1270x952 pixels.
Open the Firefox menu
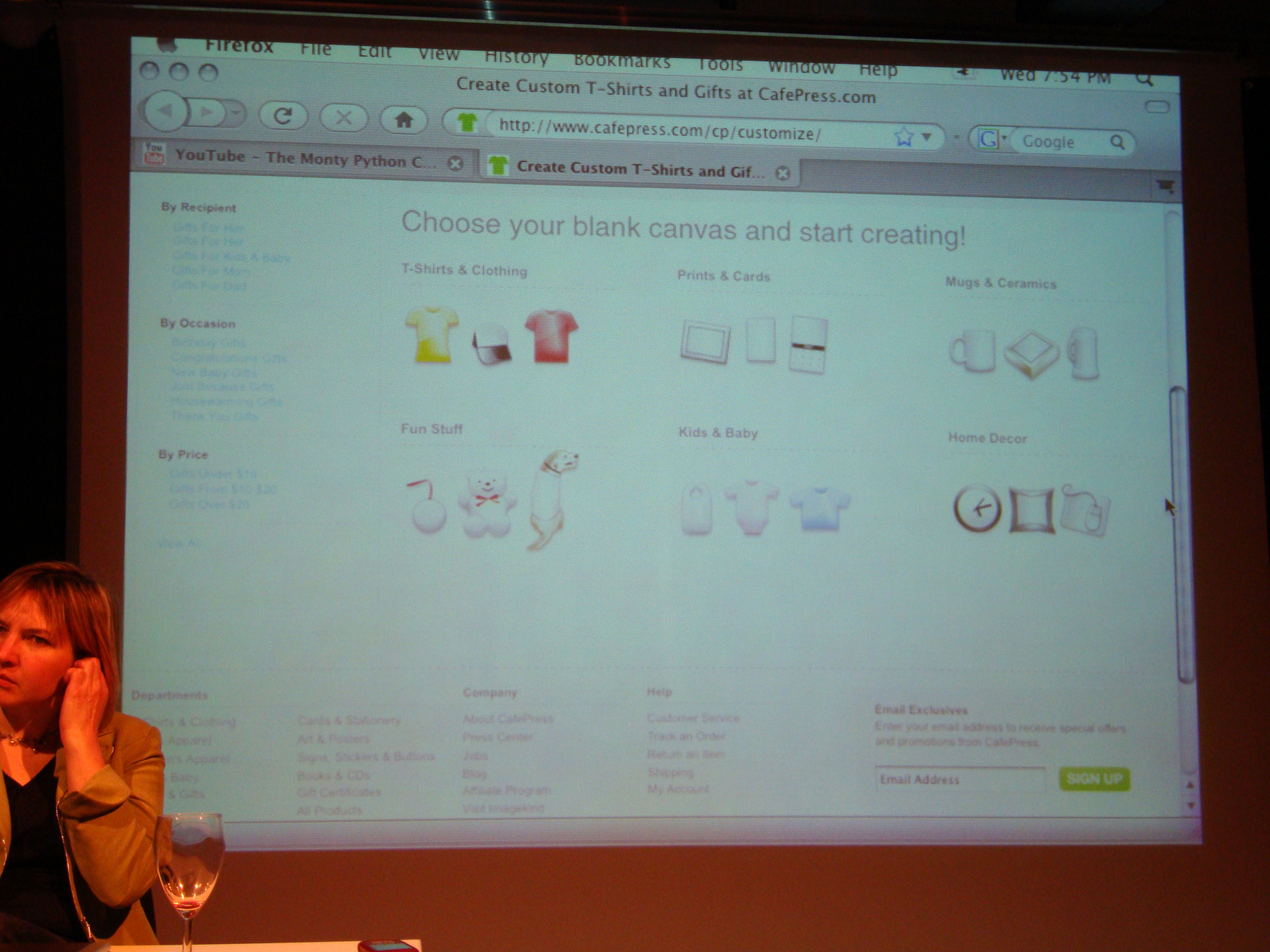coord(239,45)
